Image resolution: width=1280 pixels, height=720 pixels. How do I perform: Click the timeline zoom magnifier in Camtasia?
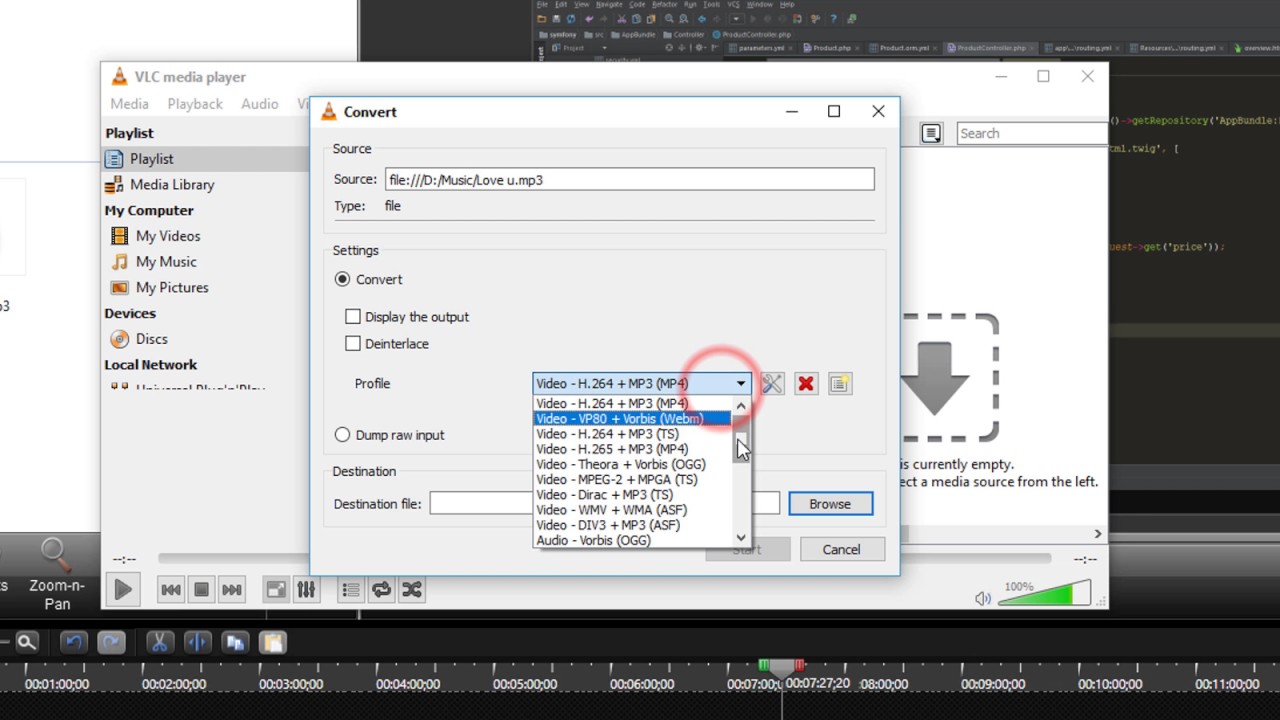coord(27,643)
